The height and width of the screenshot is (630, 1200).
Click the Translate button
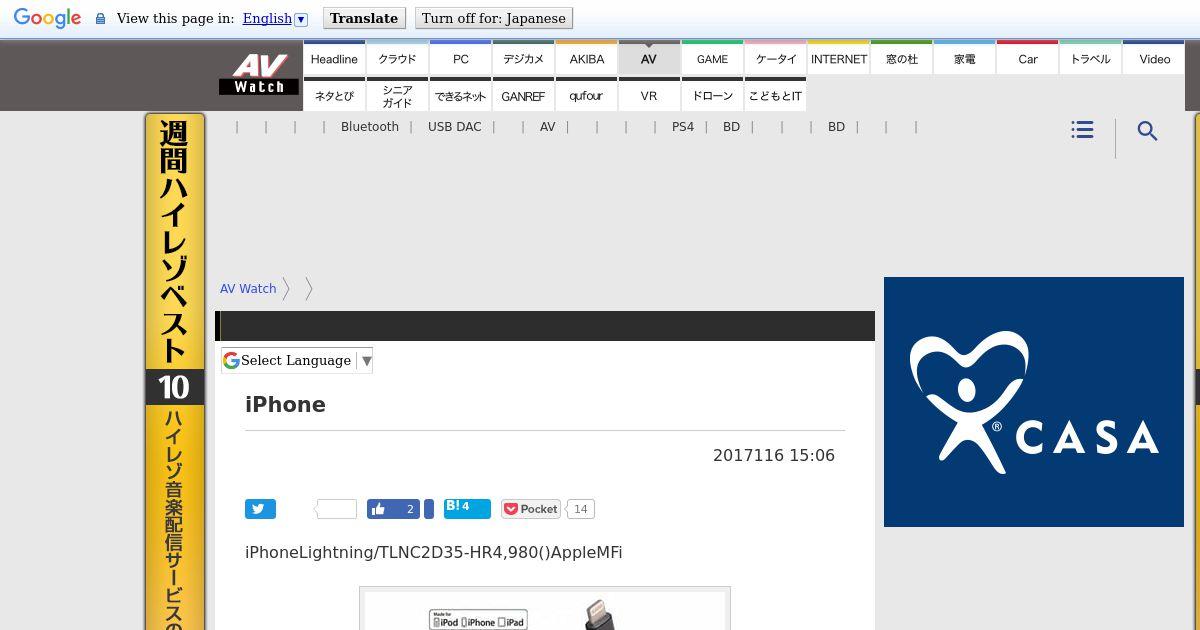point(364,18)
